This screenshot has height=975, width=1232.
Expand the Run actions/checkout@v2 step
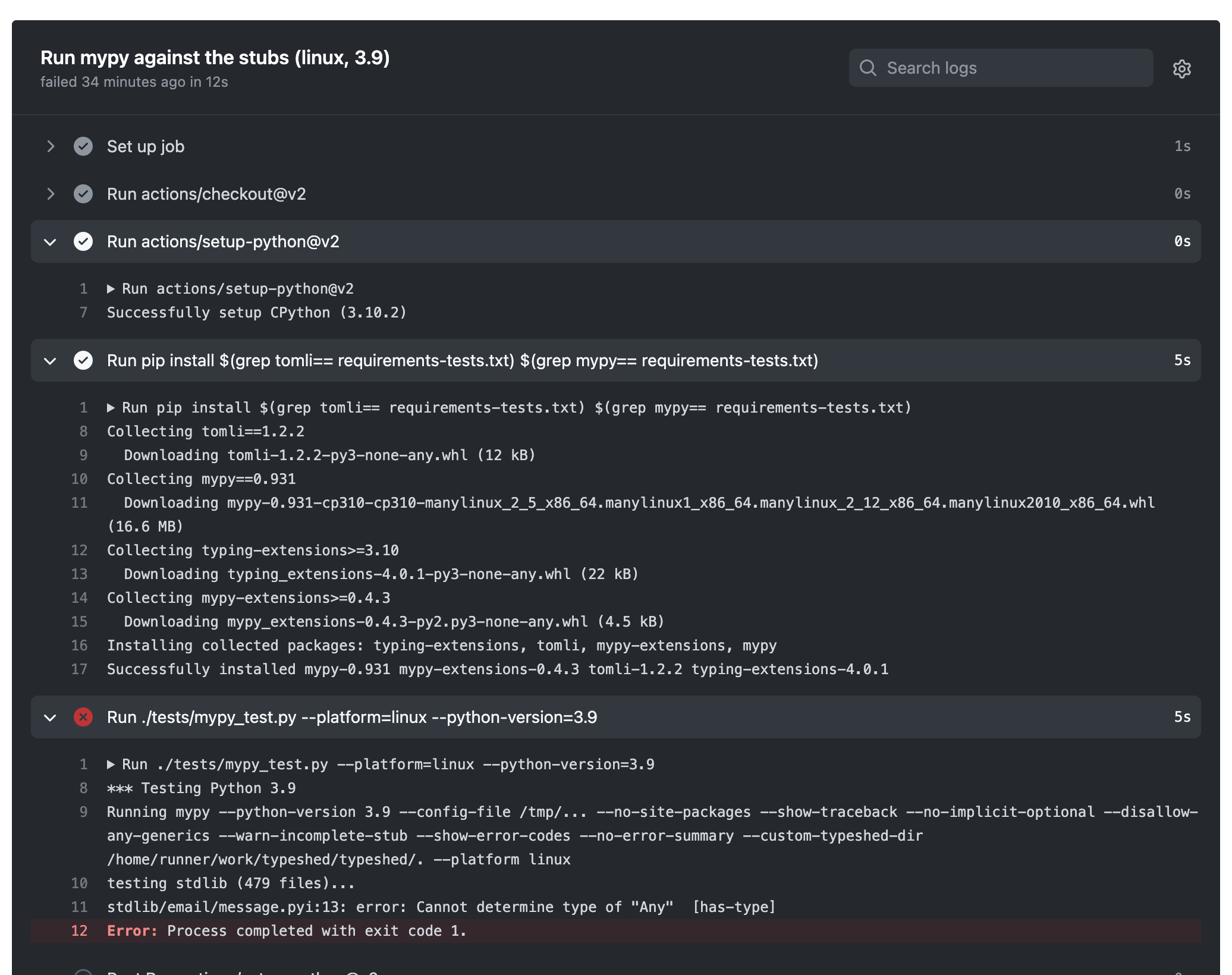pos(51,194)
